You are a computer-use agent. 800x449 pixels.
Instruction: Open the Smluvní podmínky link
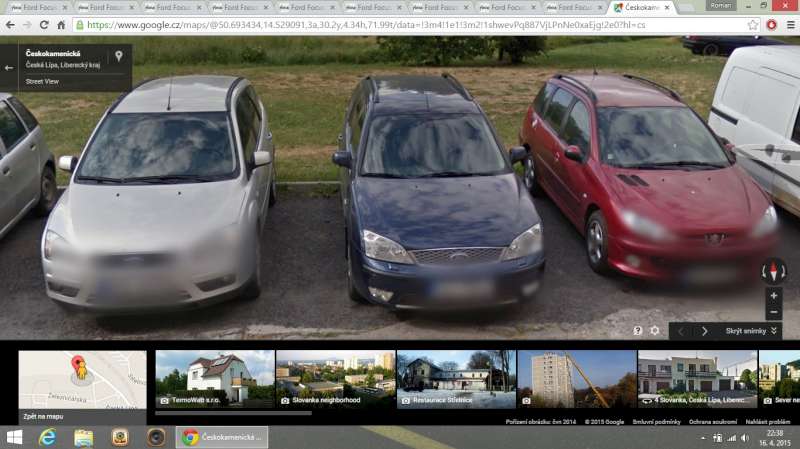(x=656, y=421)
